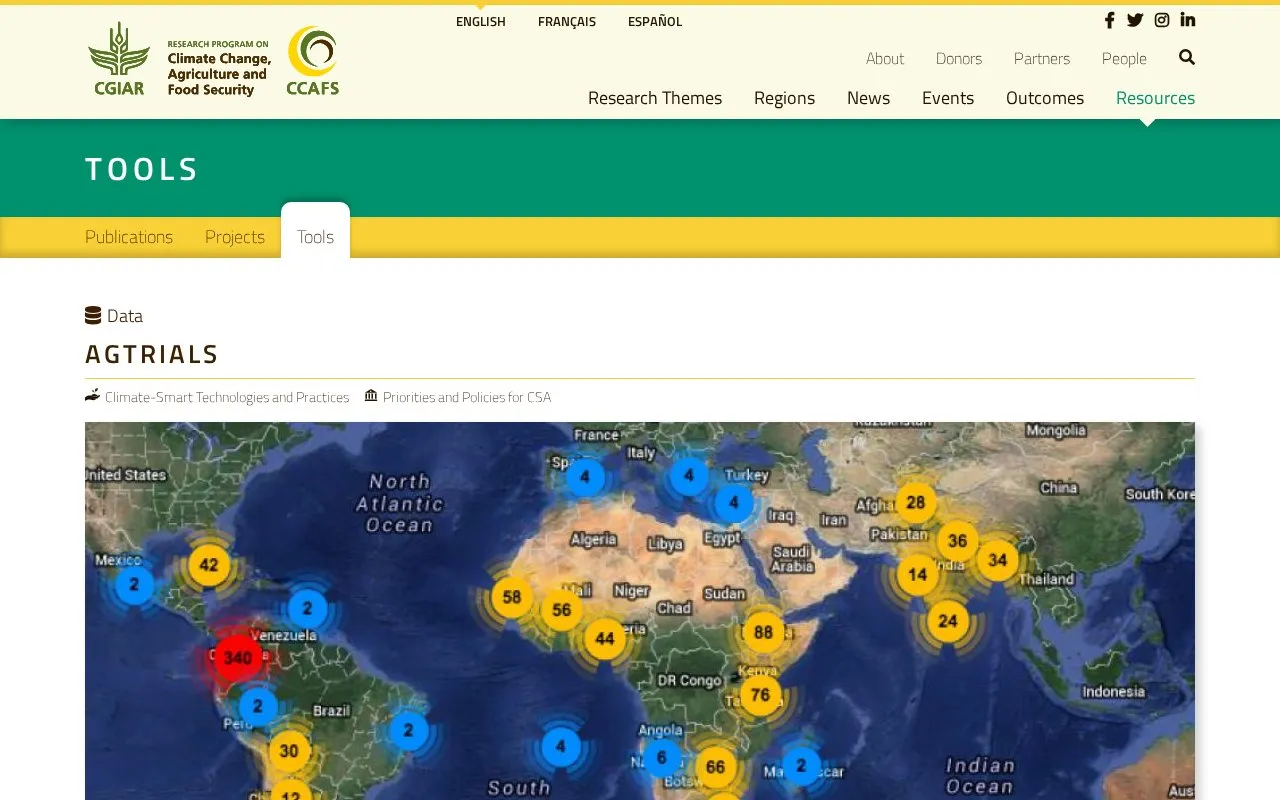Switch to the Projects tab
This screenshot has width=1280, height=800.
point(235,237)
